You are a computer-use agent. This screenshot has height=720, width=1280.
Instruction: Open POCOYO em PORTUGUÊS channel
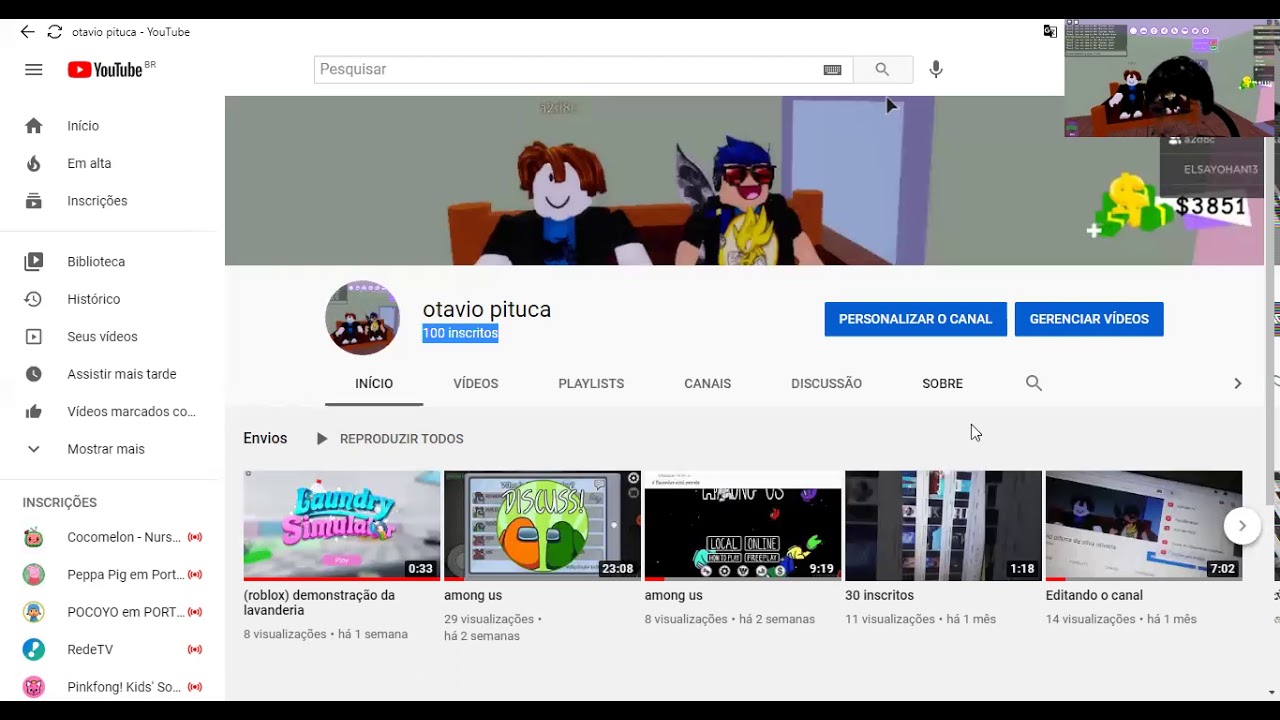click(112, 612)
